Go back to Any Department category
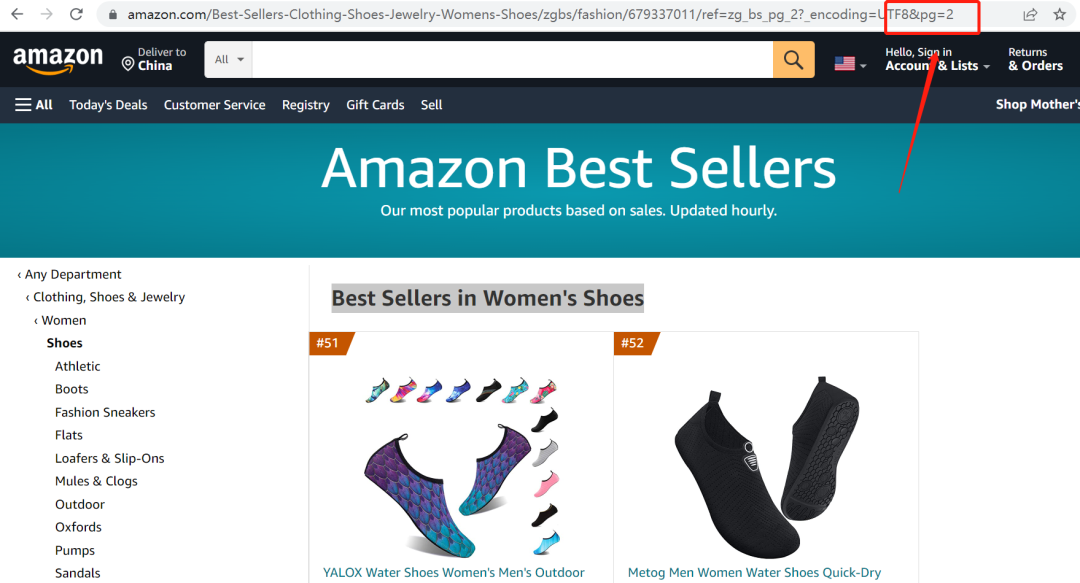The width and height of the screenshot is (1080, 583). [72, 274]
